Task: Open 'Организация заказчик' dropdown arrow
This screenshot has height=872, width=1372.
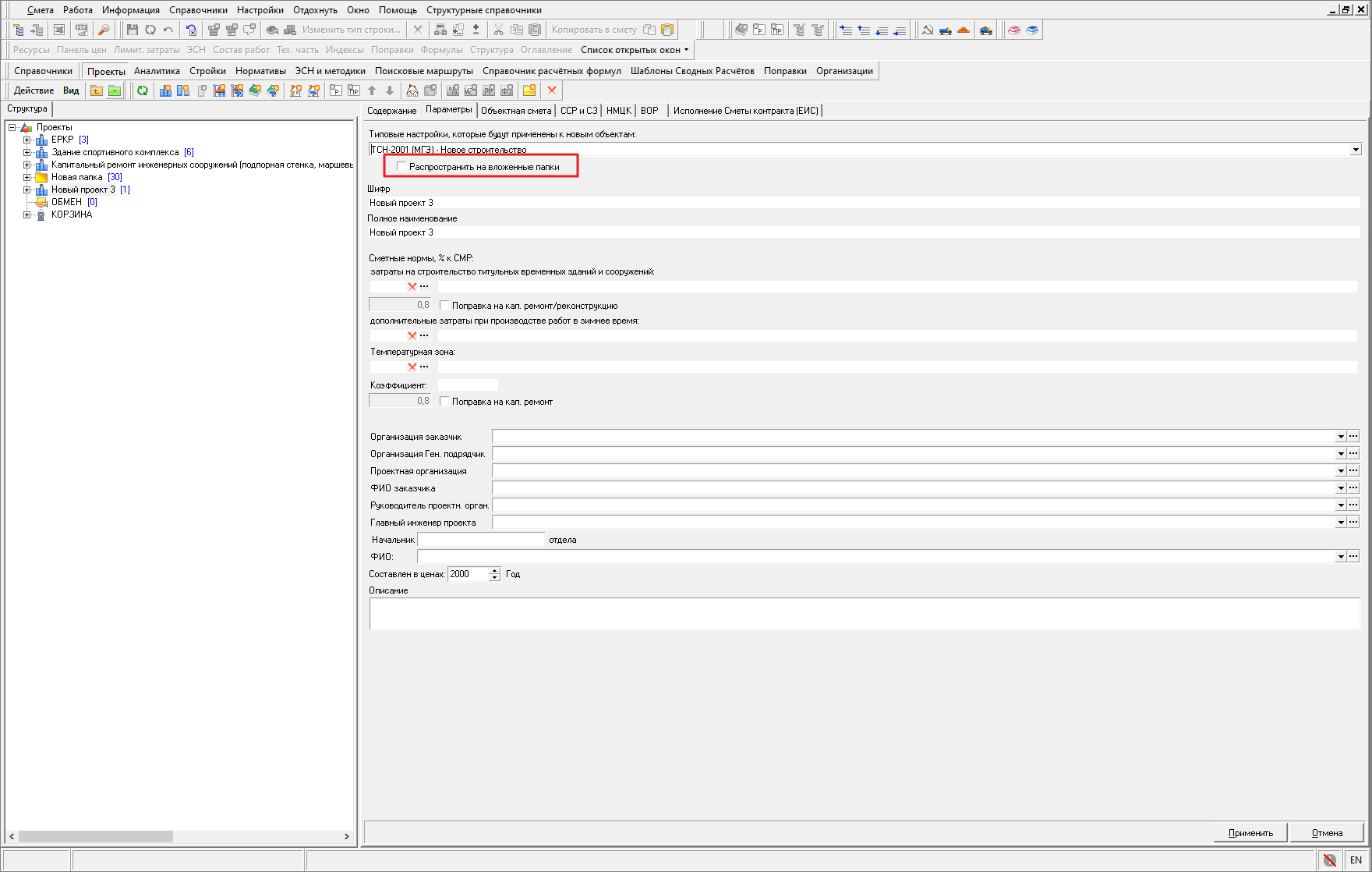Action: coord(1341,437)
